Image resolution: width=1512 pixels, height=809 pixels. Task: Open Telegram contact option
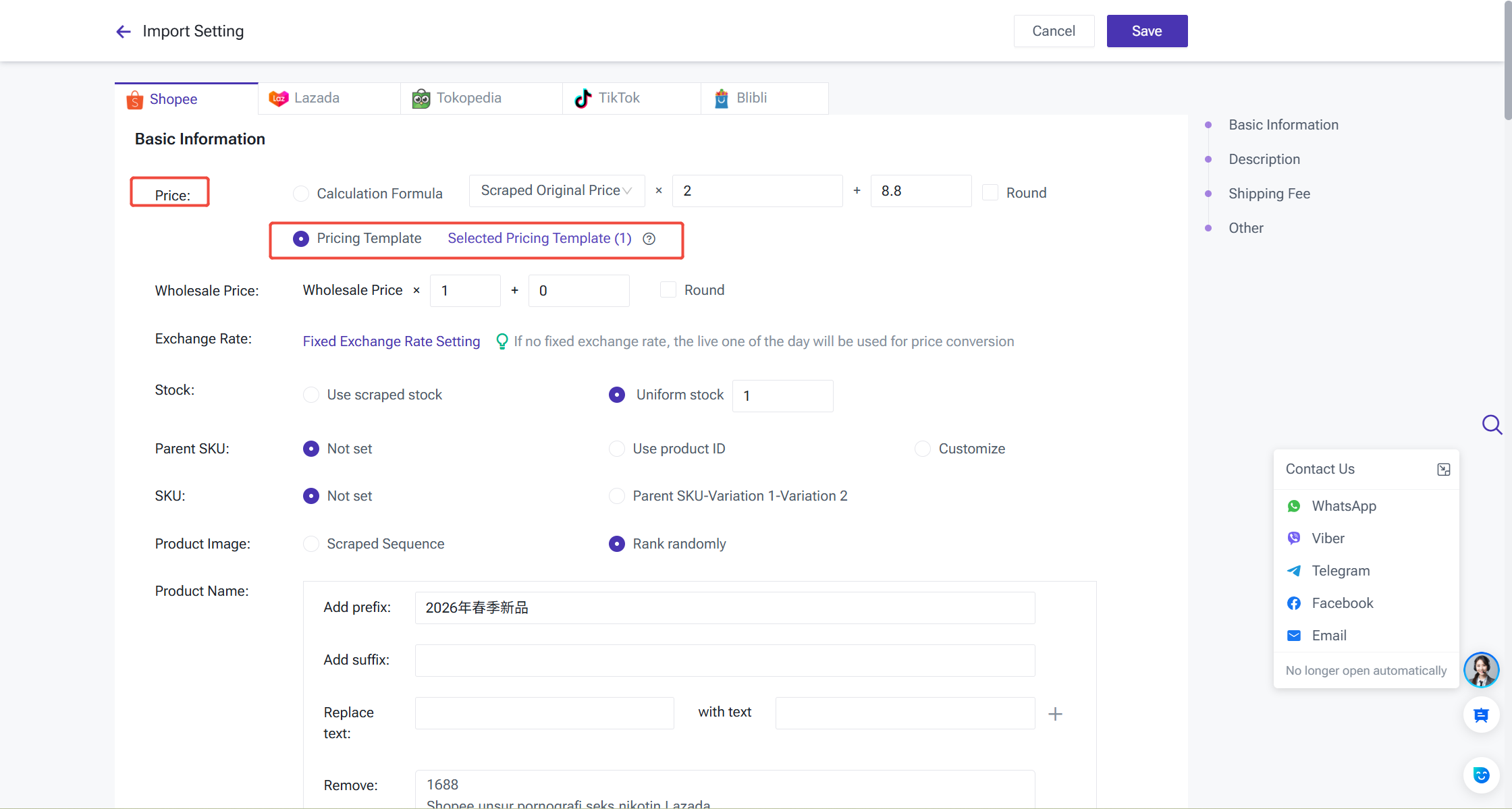click(1340, 571)
